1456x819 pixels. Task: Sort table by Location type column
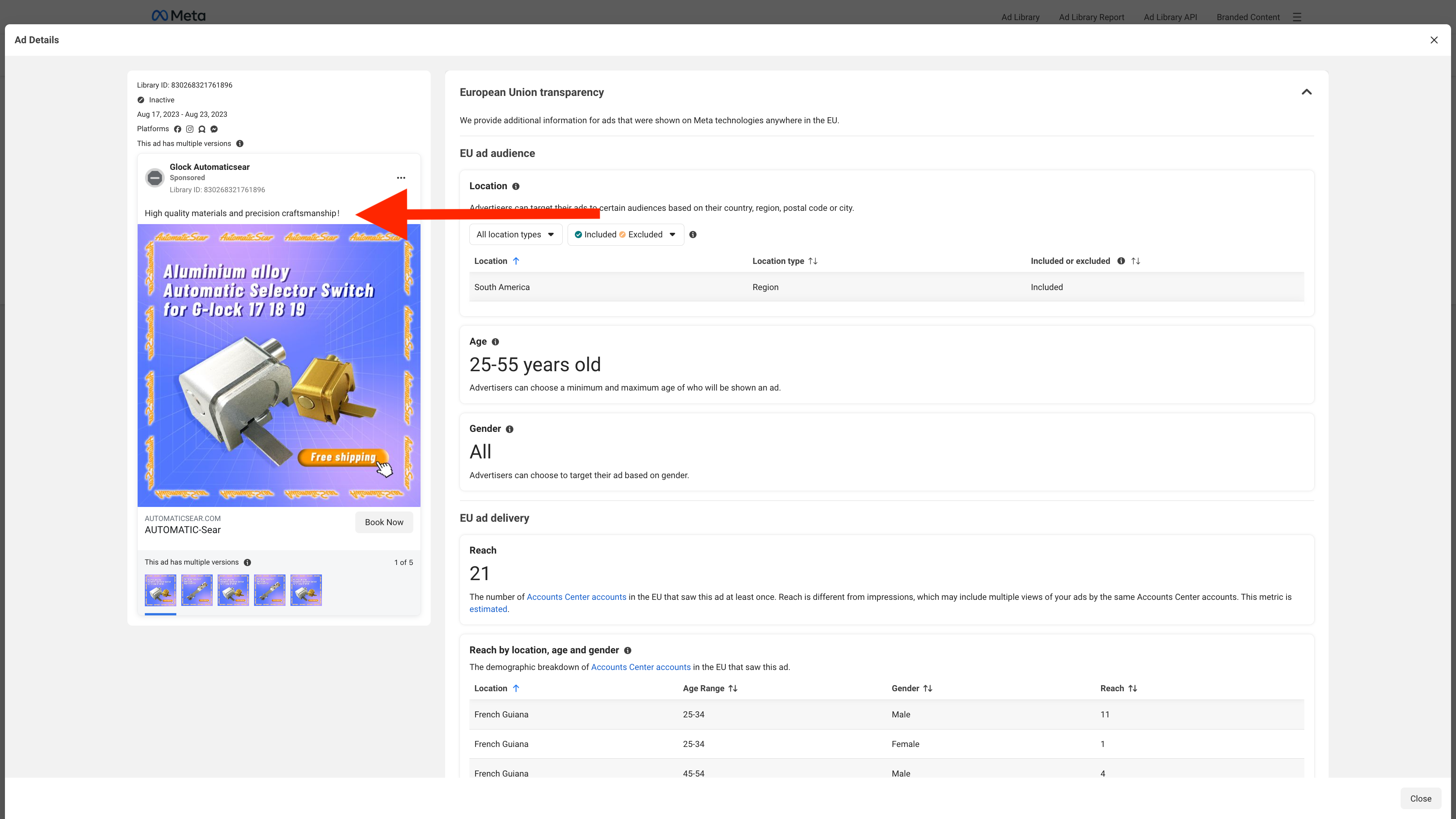(813, 261)
